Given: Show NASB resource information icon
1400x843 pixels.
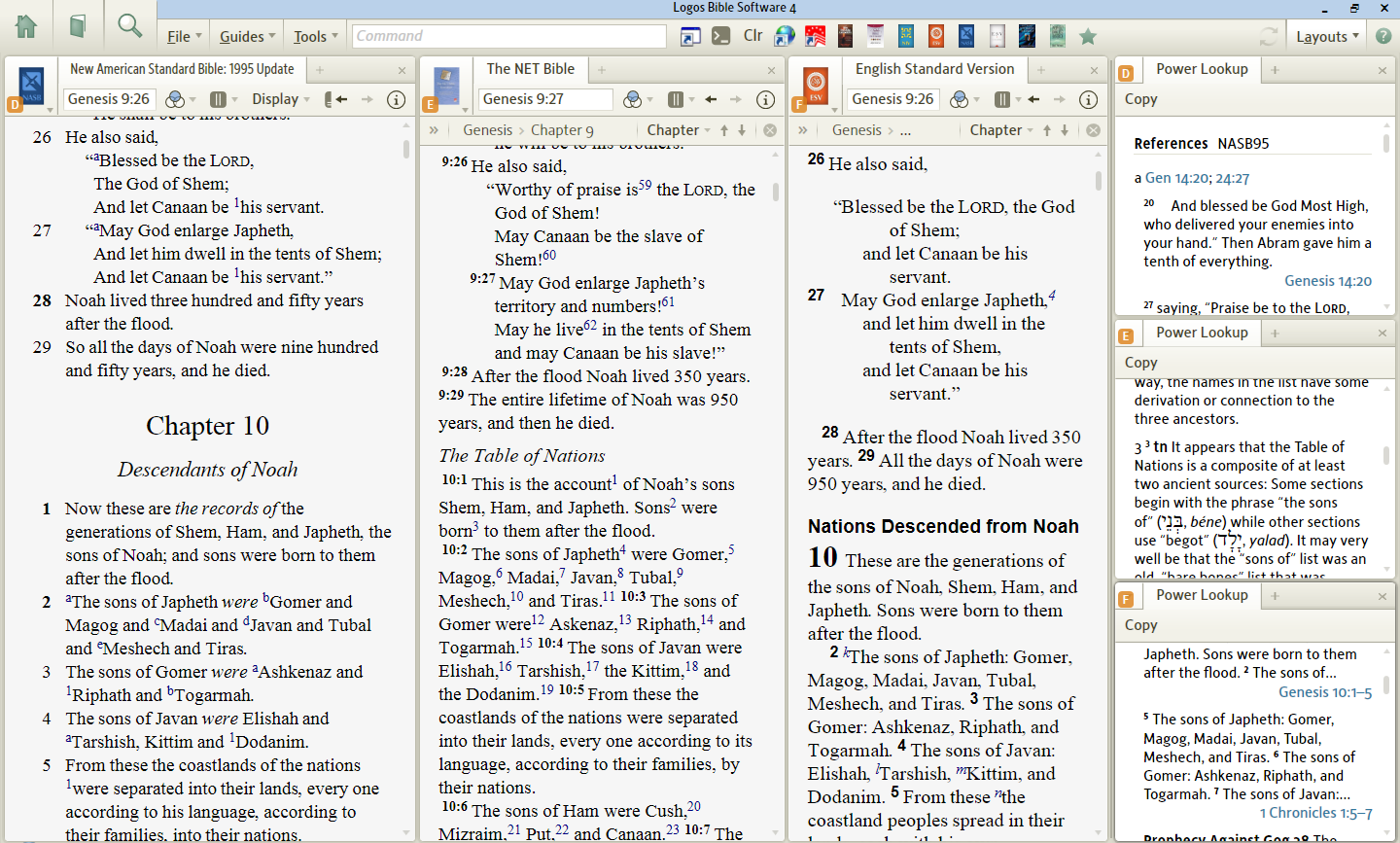Looking at the screenshot, I should pos(396,99).
